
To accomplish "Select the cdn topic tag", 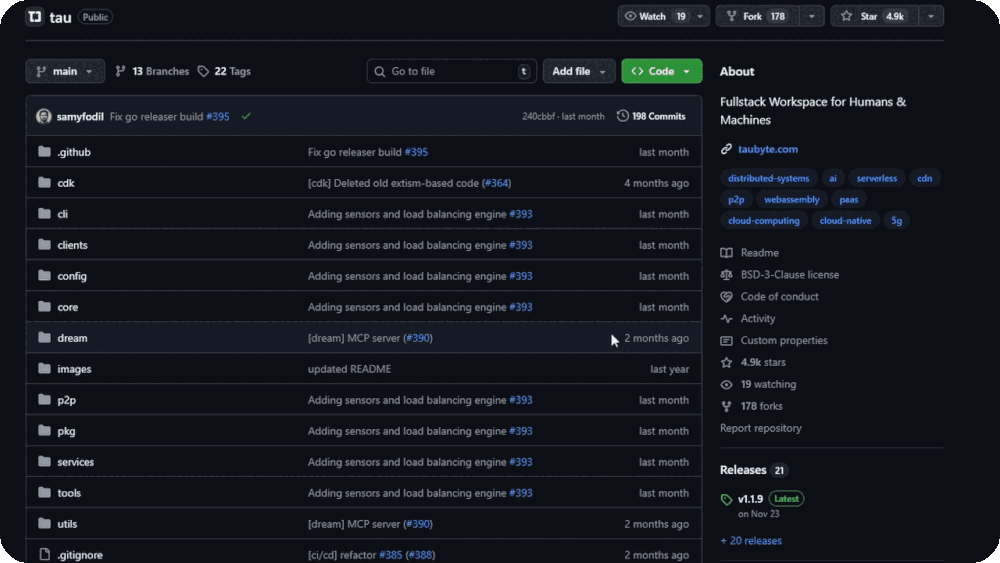I will (x=924, y=179).
